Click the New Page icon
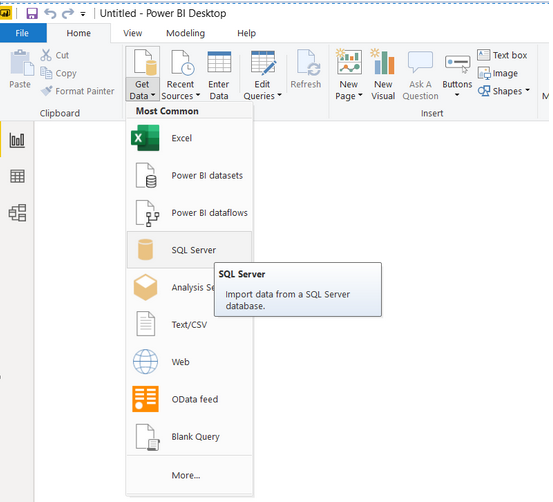Screen dimensions: 553x502 [349, 62]
